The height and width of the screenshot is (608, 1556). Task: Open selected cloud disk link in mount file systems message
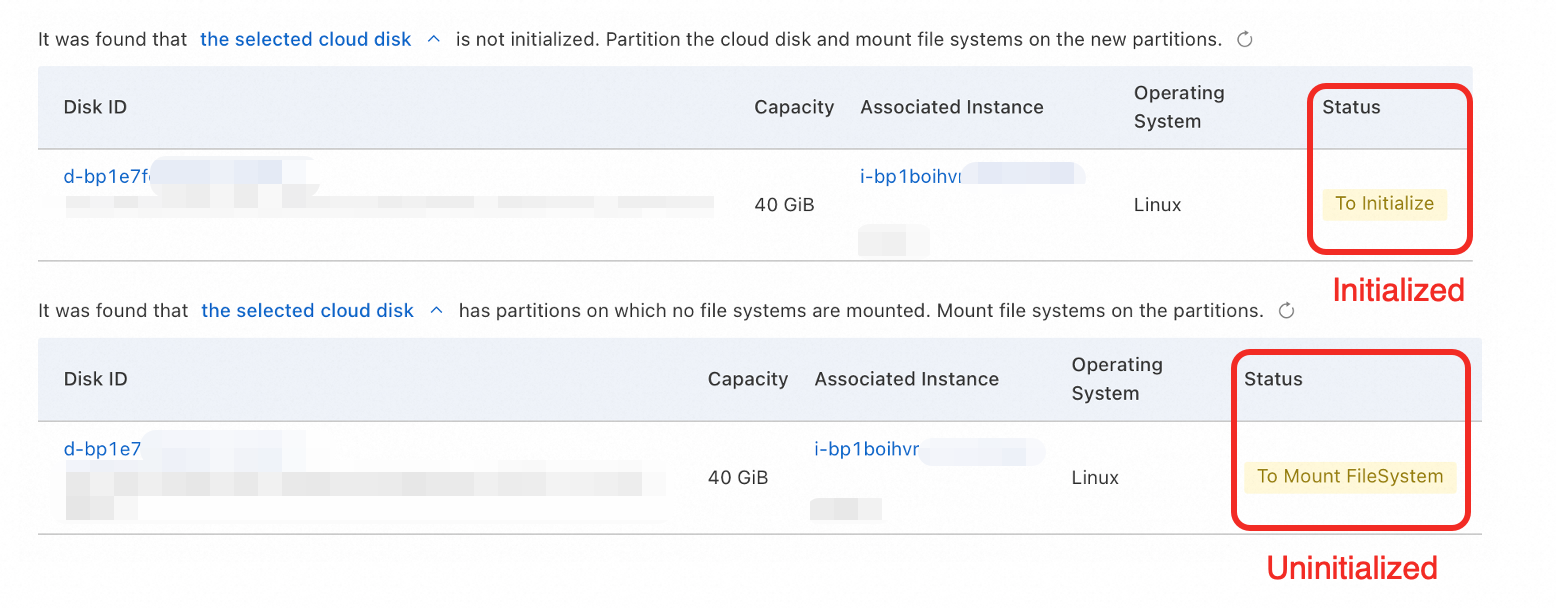[x=307, y=311]
